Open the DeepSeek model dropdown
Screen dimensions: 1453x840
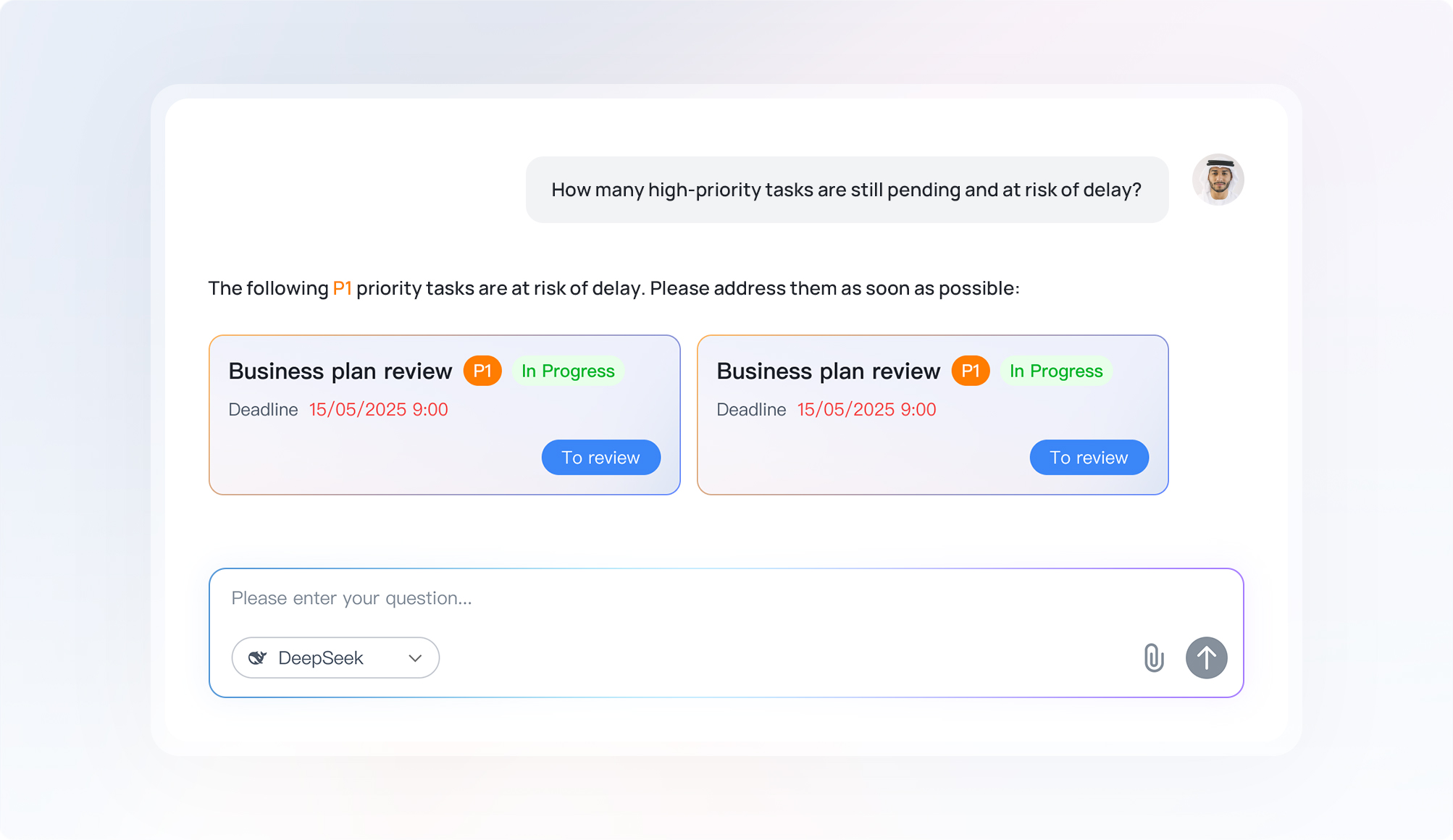335,658
